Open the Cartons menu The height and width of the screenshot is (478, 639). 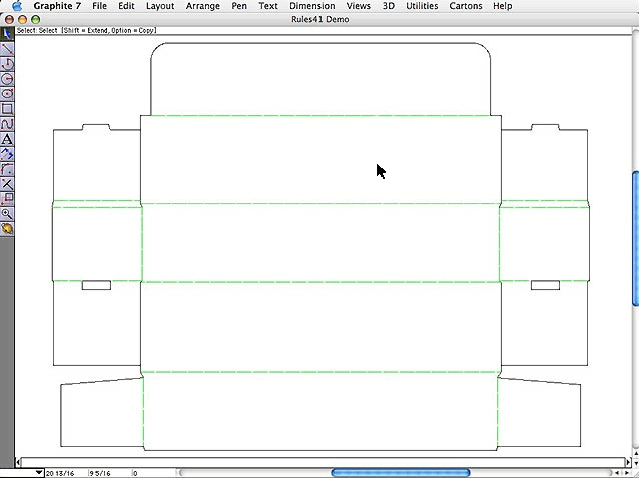point(465,6)
